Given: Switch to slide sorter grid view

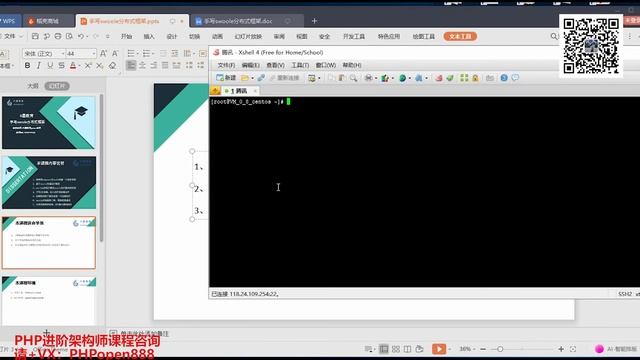Looking at the screenshot, I should [x=396, y=349].
